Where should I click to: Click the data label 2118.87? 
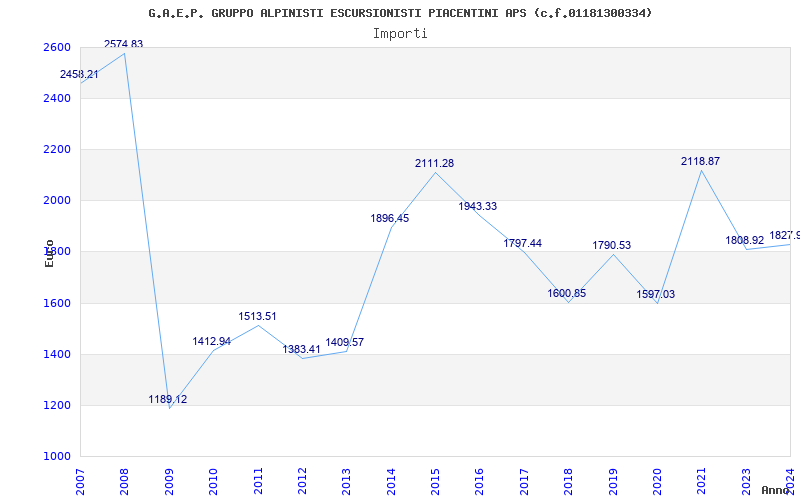(701, 161)
